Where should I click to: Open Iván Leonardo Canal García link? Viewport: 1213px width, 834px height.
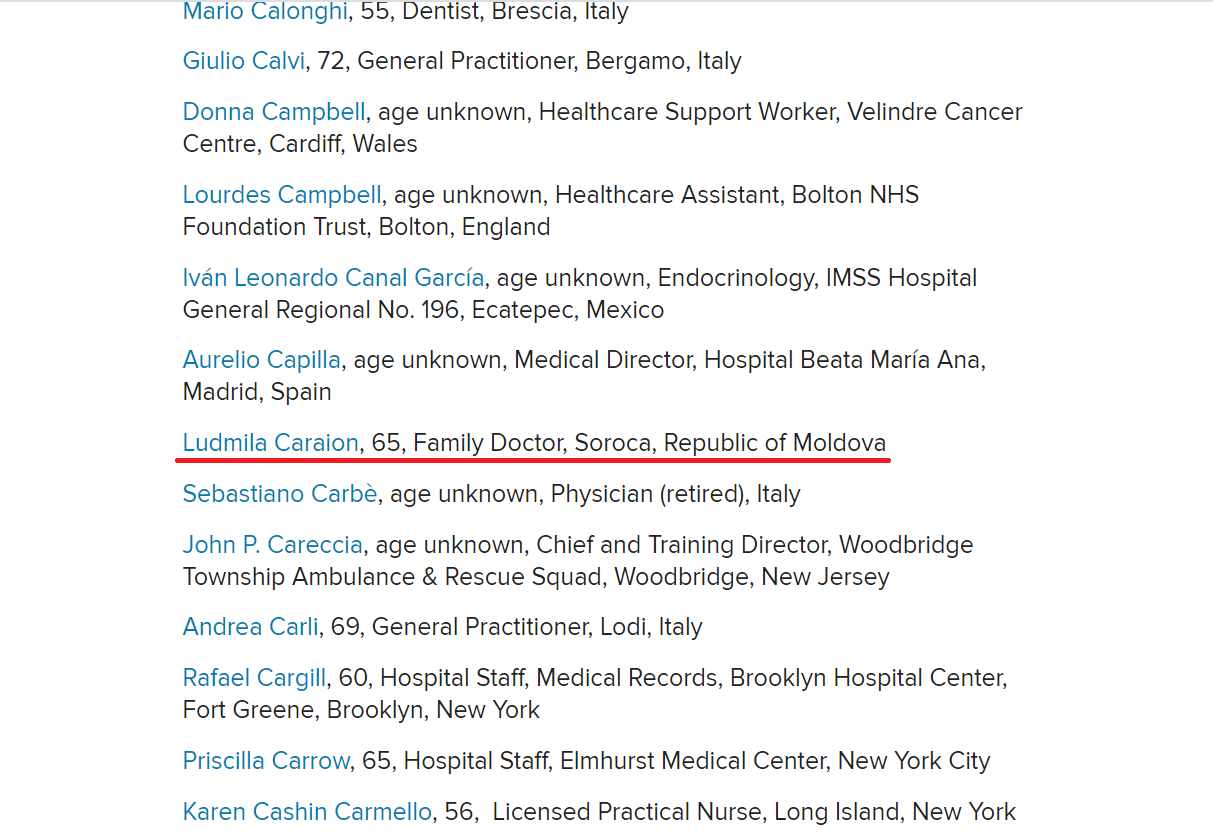(x=333, y=277)
